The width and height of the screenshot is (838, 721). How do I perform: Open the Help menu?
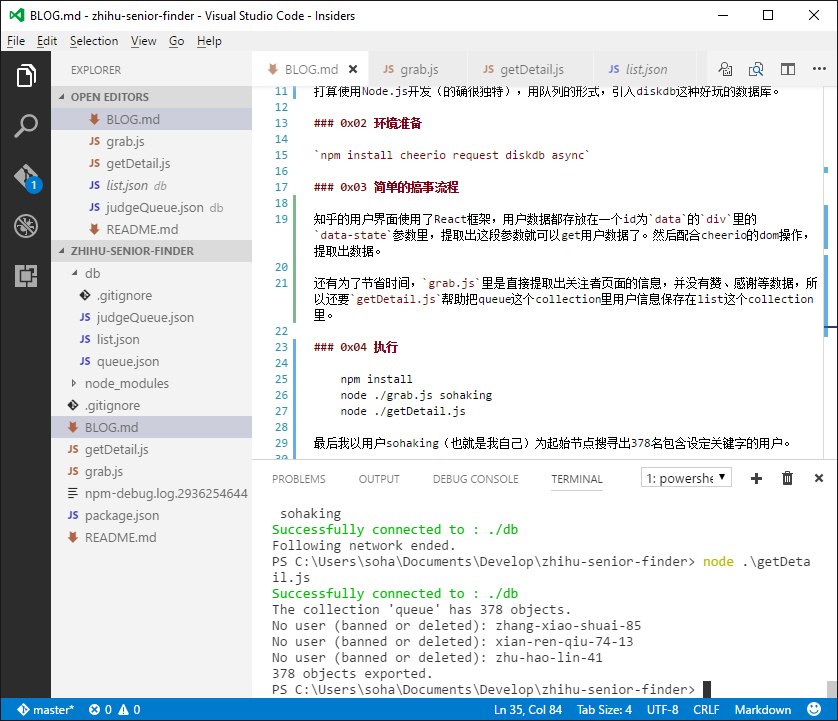(209, 41)
